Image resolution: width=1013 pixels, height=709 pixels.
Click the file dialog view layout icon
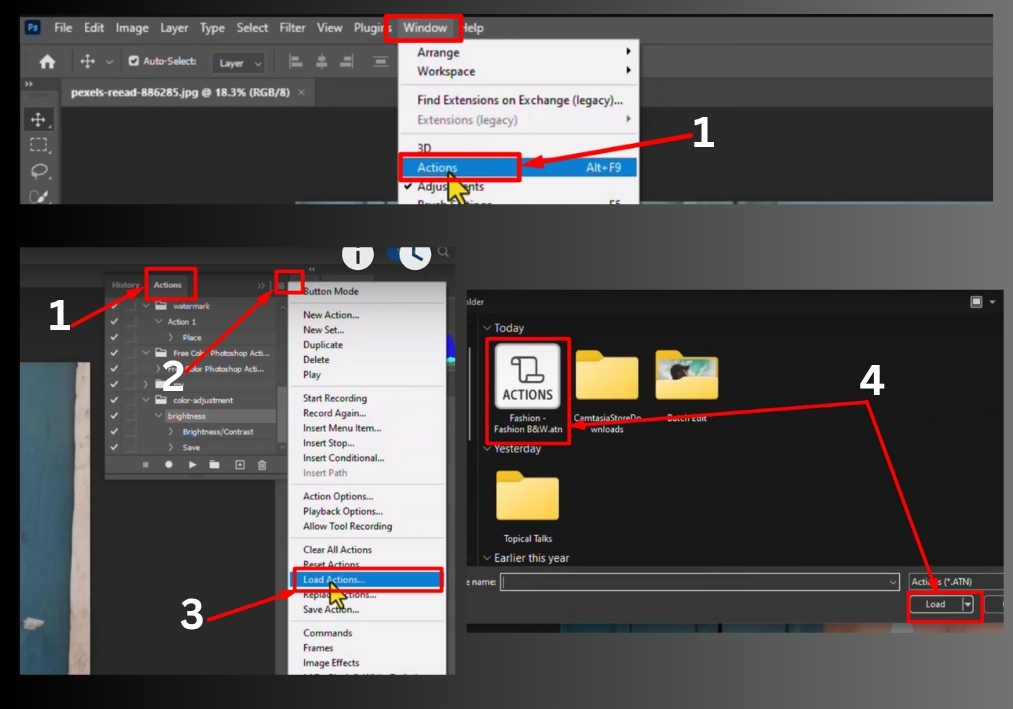[976, 302]
